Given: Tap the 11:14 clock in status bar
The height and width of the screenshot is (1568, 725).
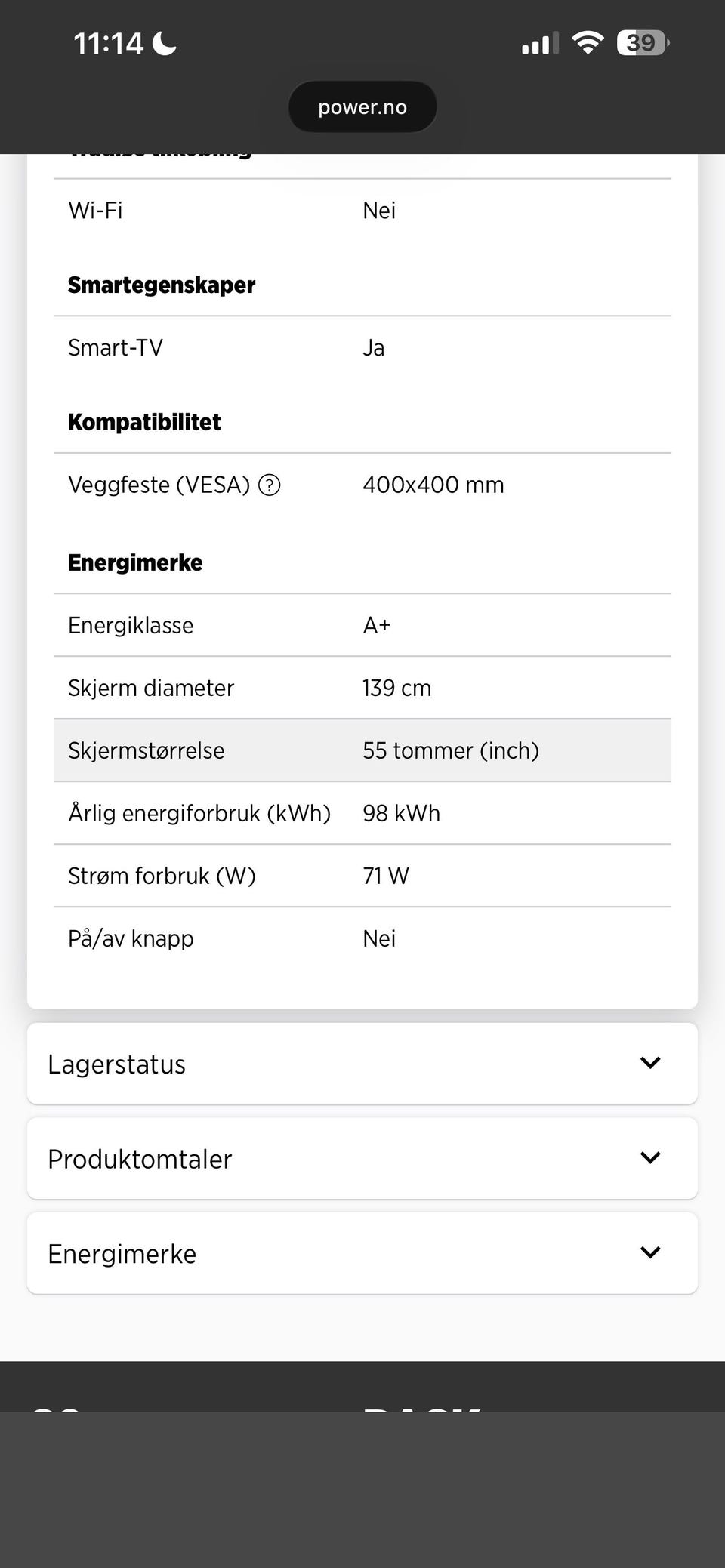Looking at the screenshot, I should pos(109,44).
